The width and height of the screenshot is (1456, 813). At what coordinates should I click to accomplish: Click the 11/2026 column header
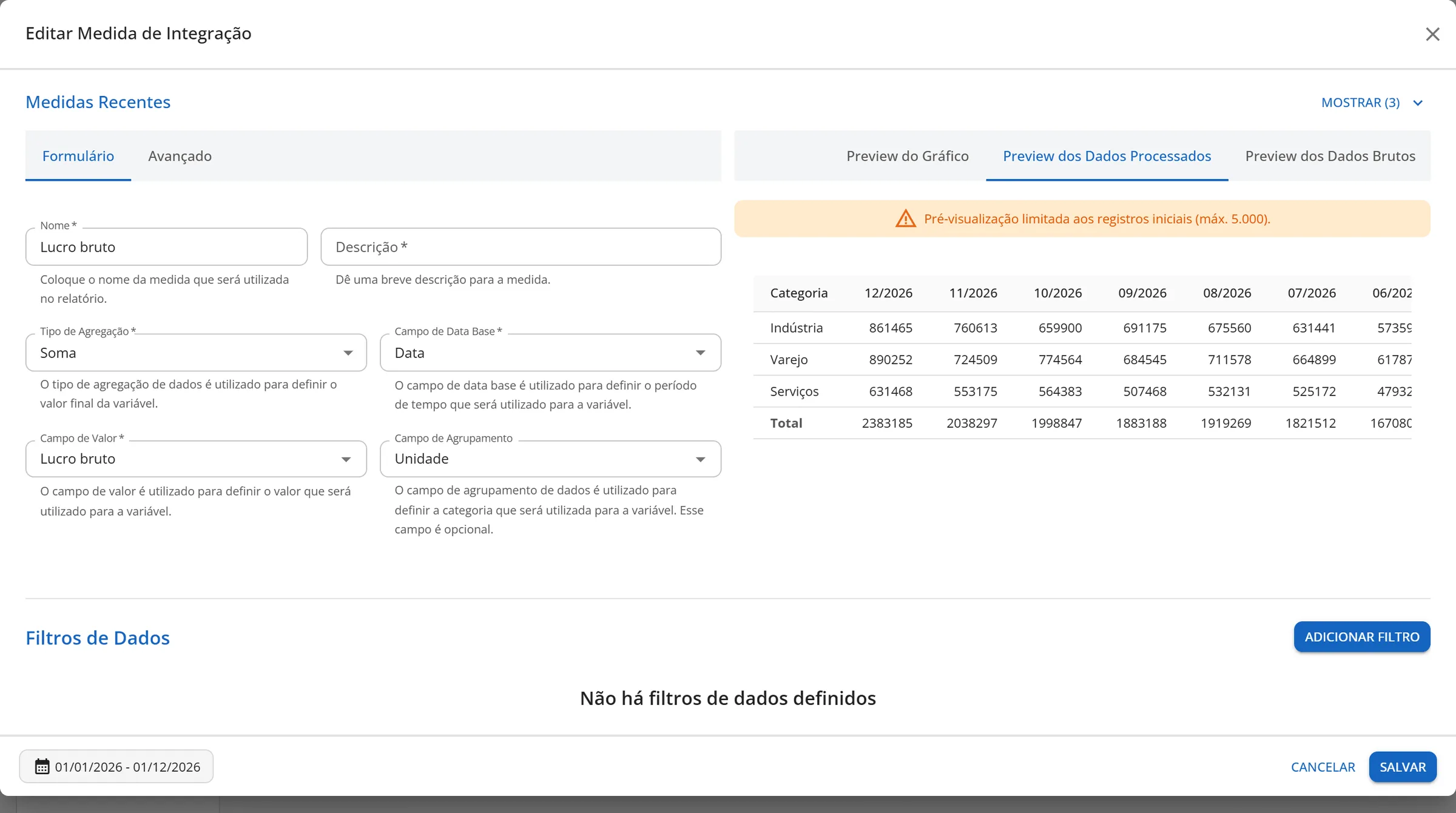(973, 293)
